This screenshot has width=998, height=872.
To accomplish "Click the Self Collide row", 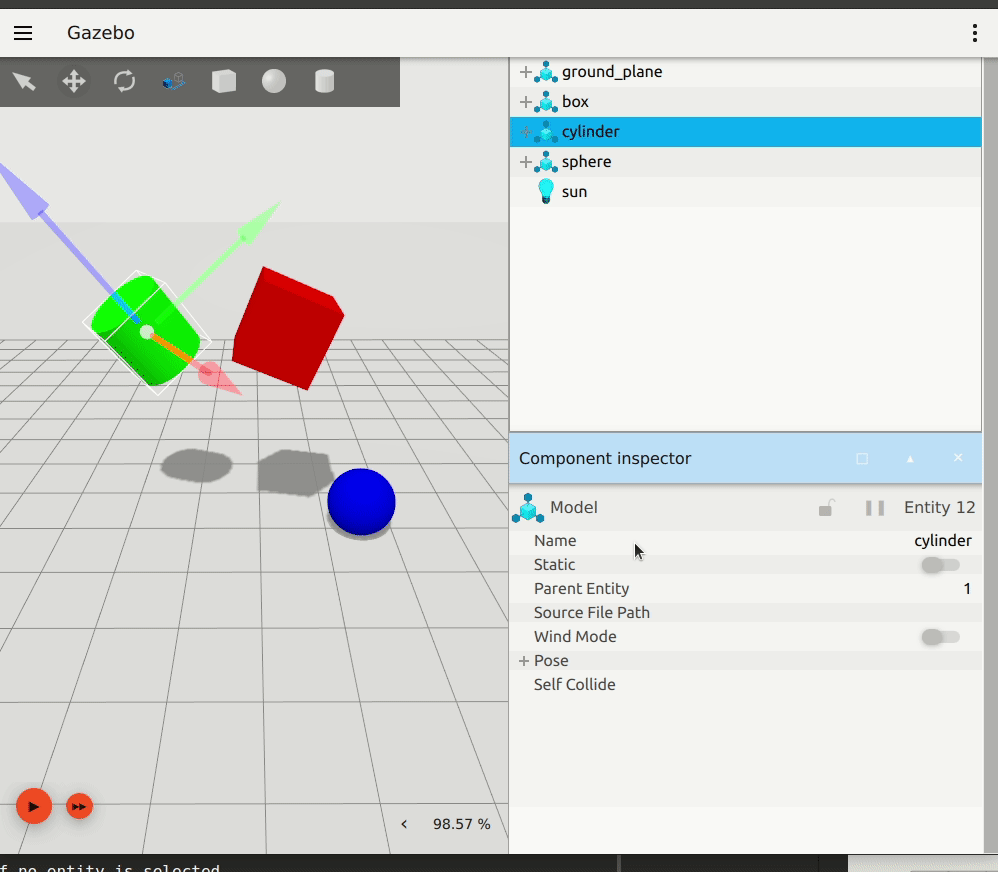I will point(745,684).
